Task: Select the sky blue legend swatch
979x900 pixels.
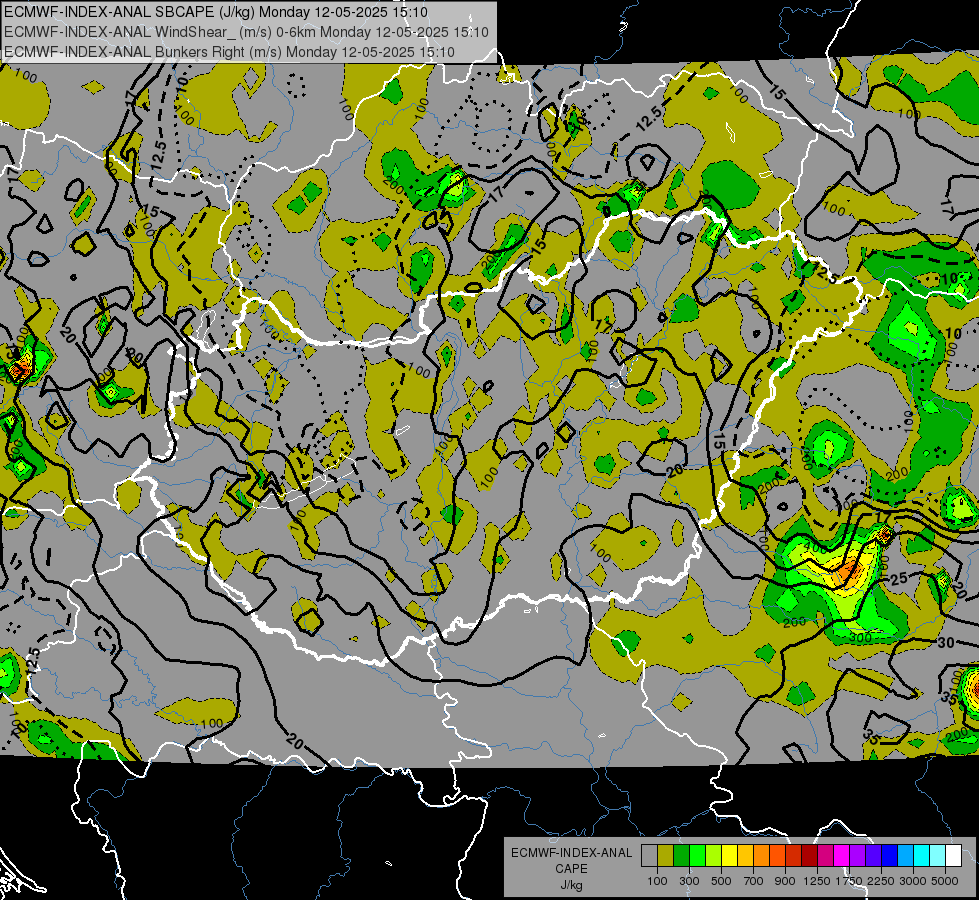Action: [x=905, y=856]
